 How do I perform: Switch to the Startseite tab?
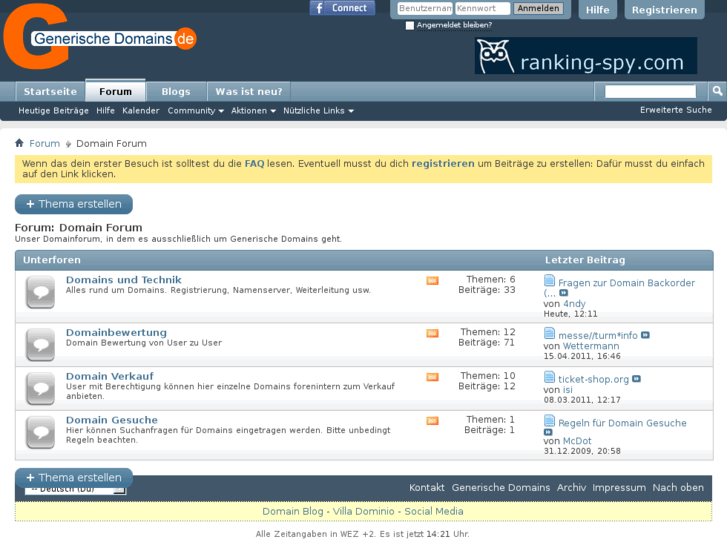click(x=50, y=91)
